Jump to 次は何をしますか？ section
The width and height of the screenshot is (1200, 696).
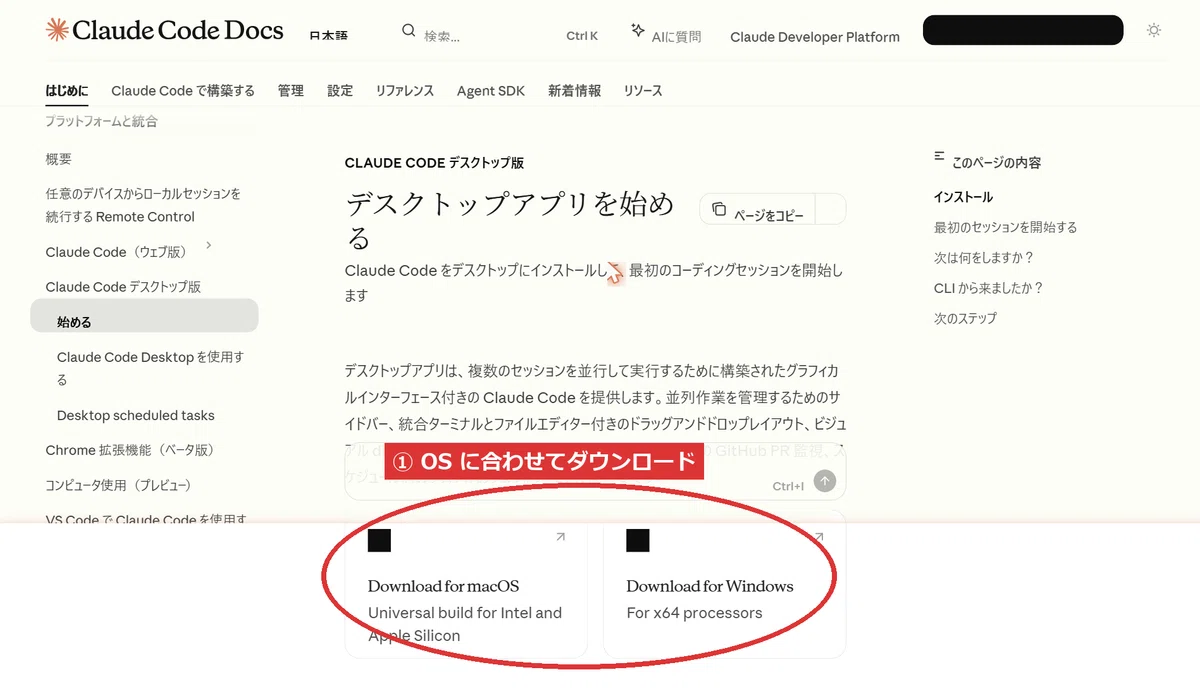point(984,258)
